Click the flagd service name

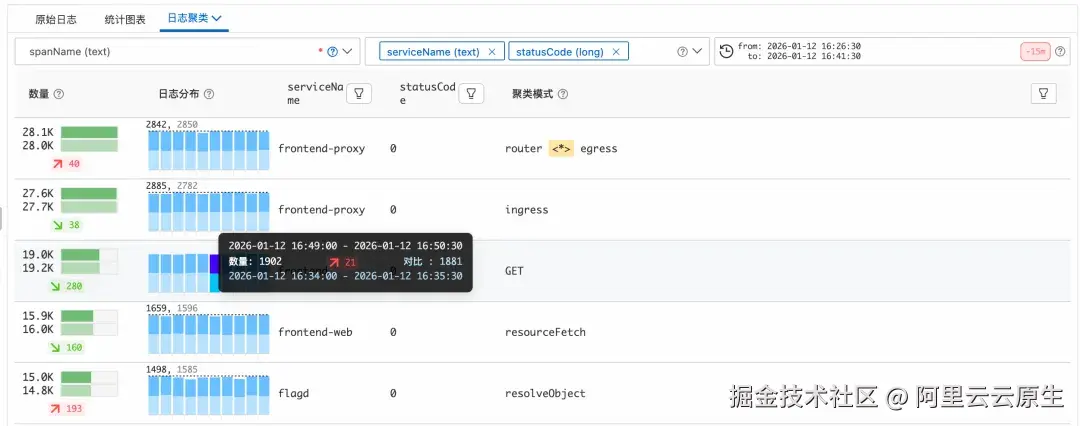pyautogui.click(x=293, y=394)
